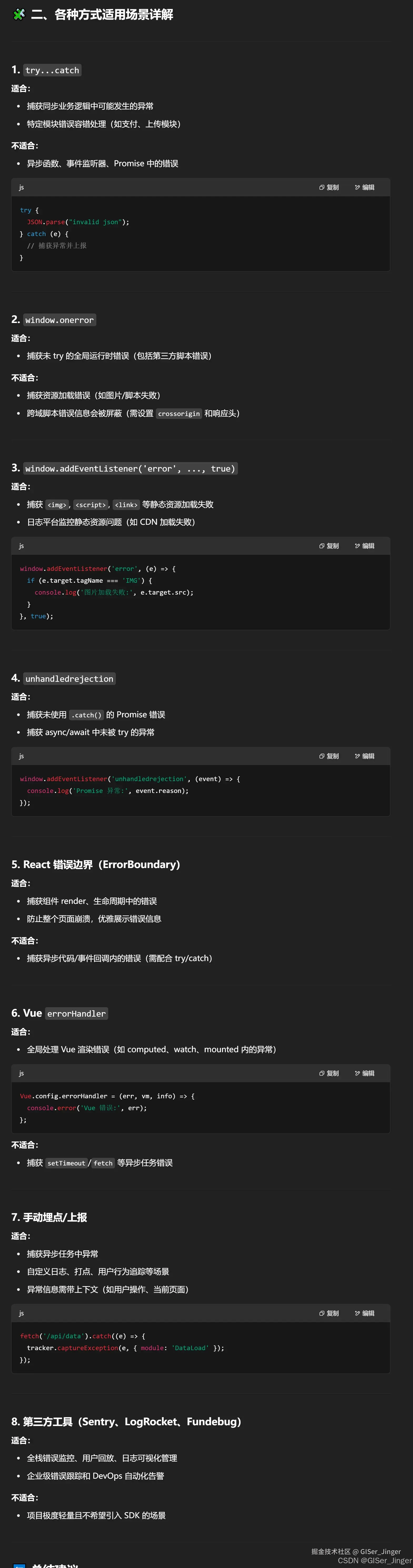Click the line fetch('/api/data').catch((e) => {
Viewport: 413px width, 1568px height.
click(x=83, y=1336)
